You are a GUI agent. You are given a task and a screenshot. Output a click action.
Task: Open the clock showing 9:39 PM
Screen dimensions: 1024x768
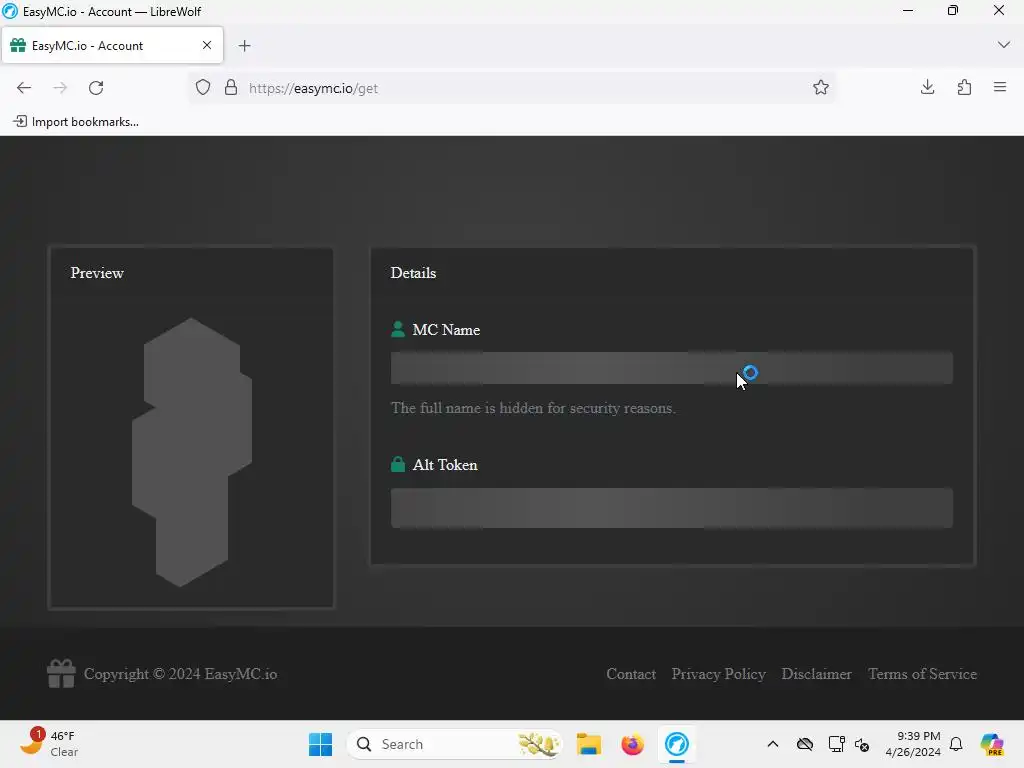913,744
